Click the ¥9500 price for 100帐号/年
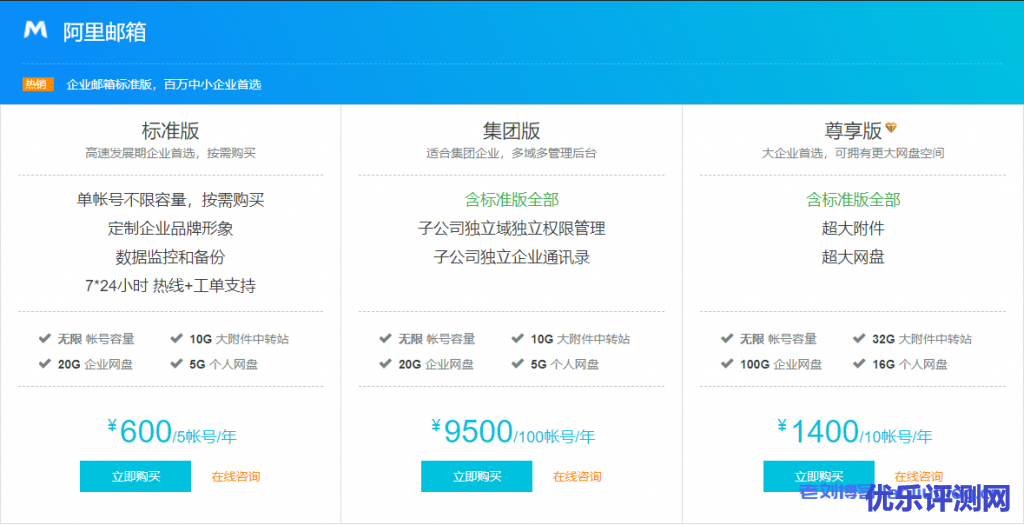The height and width of the screenshot is (525, 1024). [x=513, y=432]
